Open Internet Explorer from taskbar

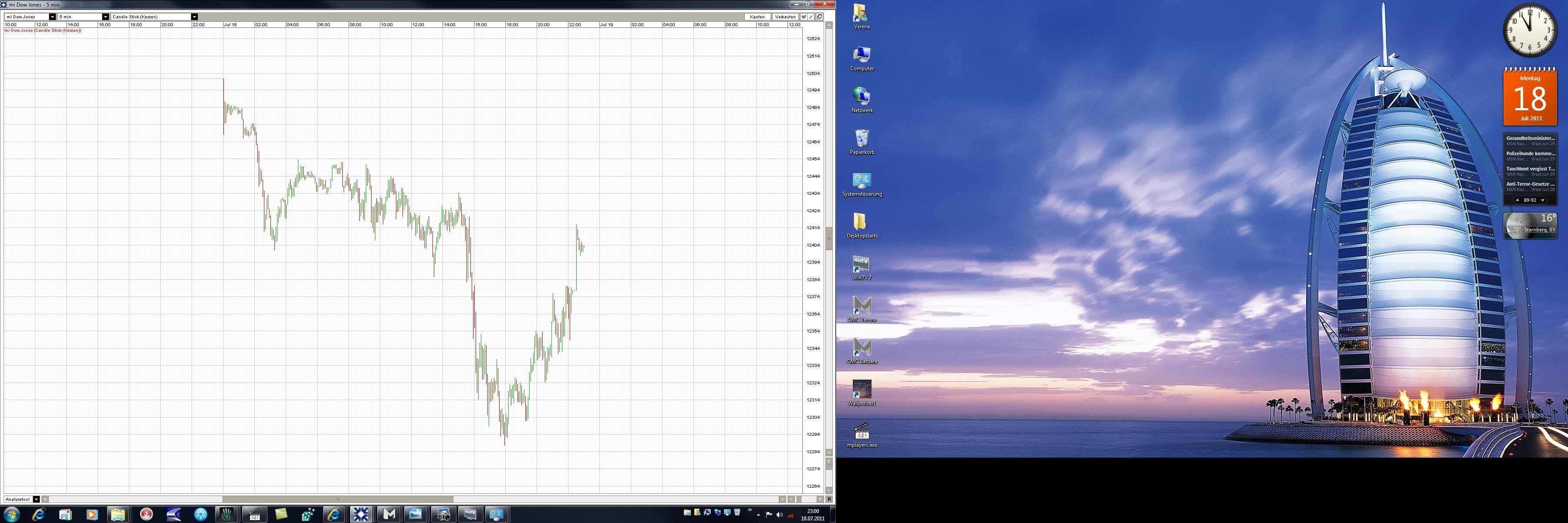38,514
